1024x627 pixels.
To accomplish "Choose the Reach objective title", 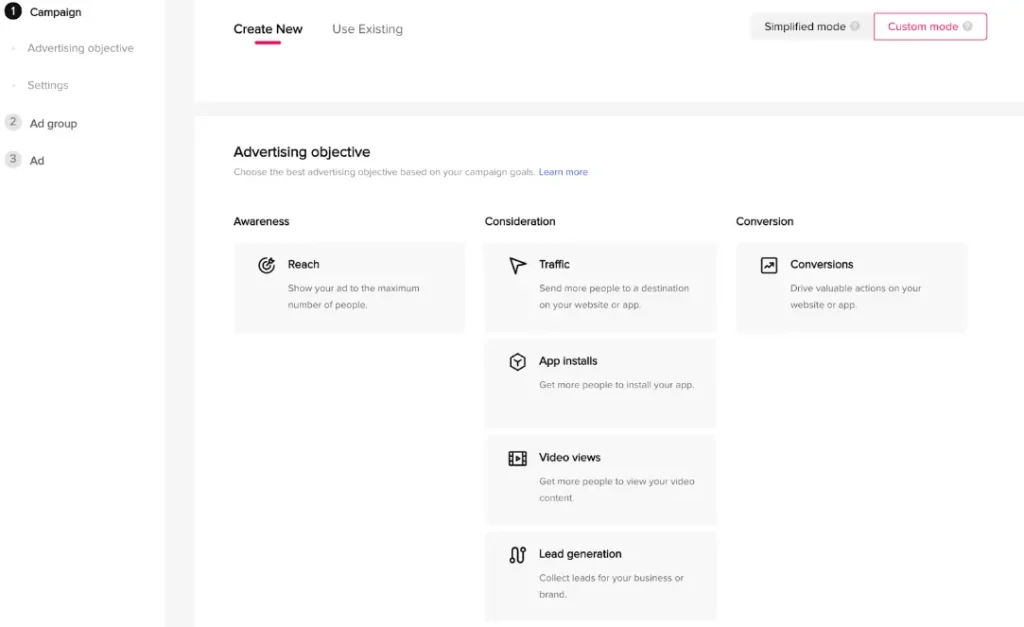I will 304,265.
